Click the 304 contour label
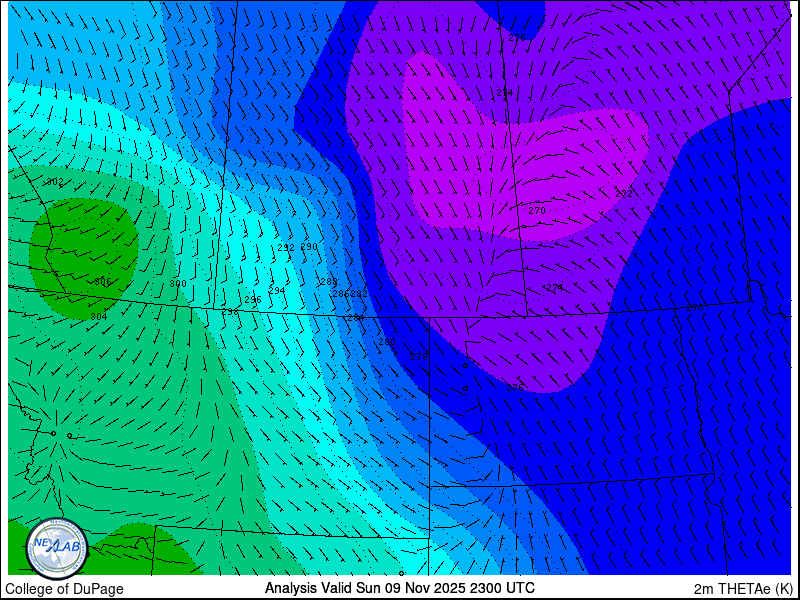The width and height of the screenshot is (800, 600). (98, 317)
